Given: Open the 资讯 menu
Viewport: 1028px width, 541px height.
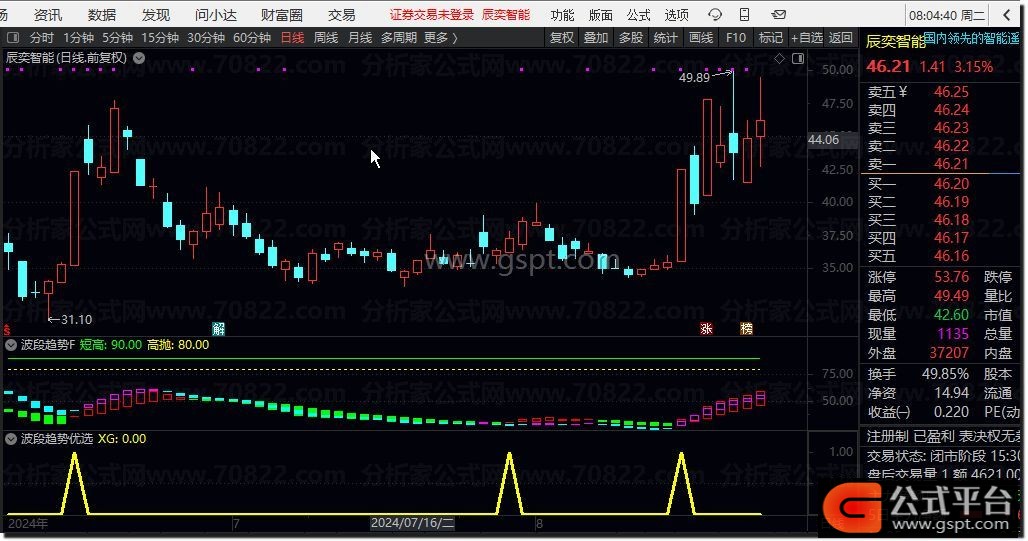Looking at the screenshot, I should 48,14.
